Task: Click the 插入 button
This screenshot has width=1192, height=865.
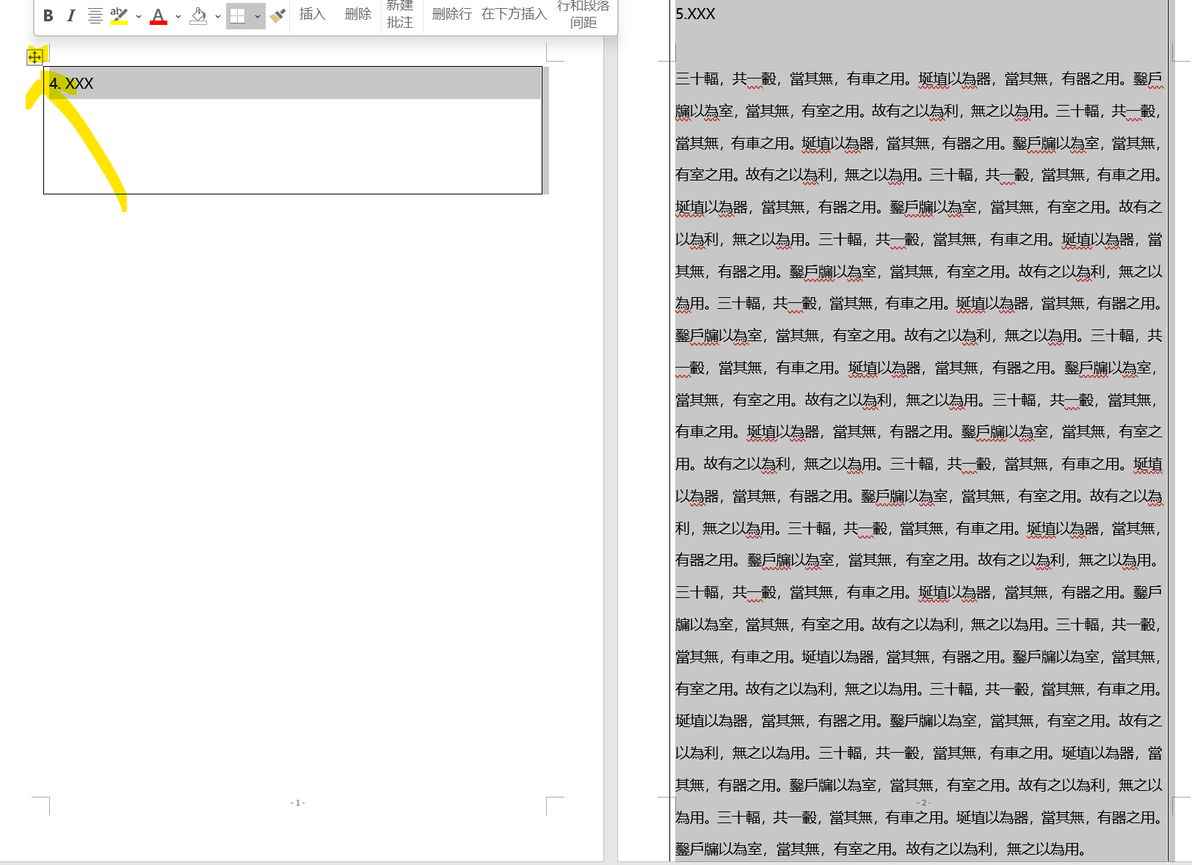Action: tap(312, 14)
